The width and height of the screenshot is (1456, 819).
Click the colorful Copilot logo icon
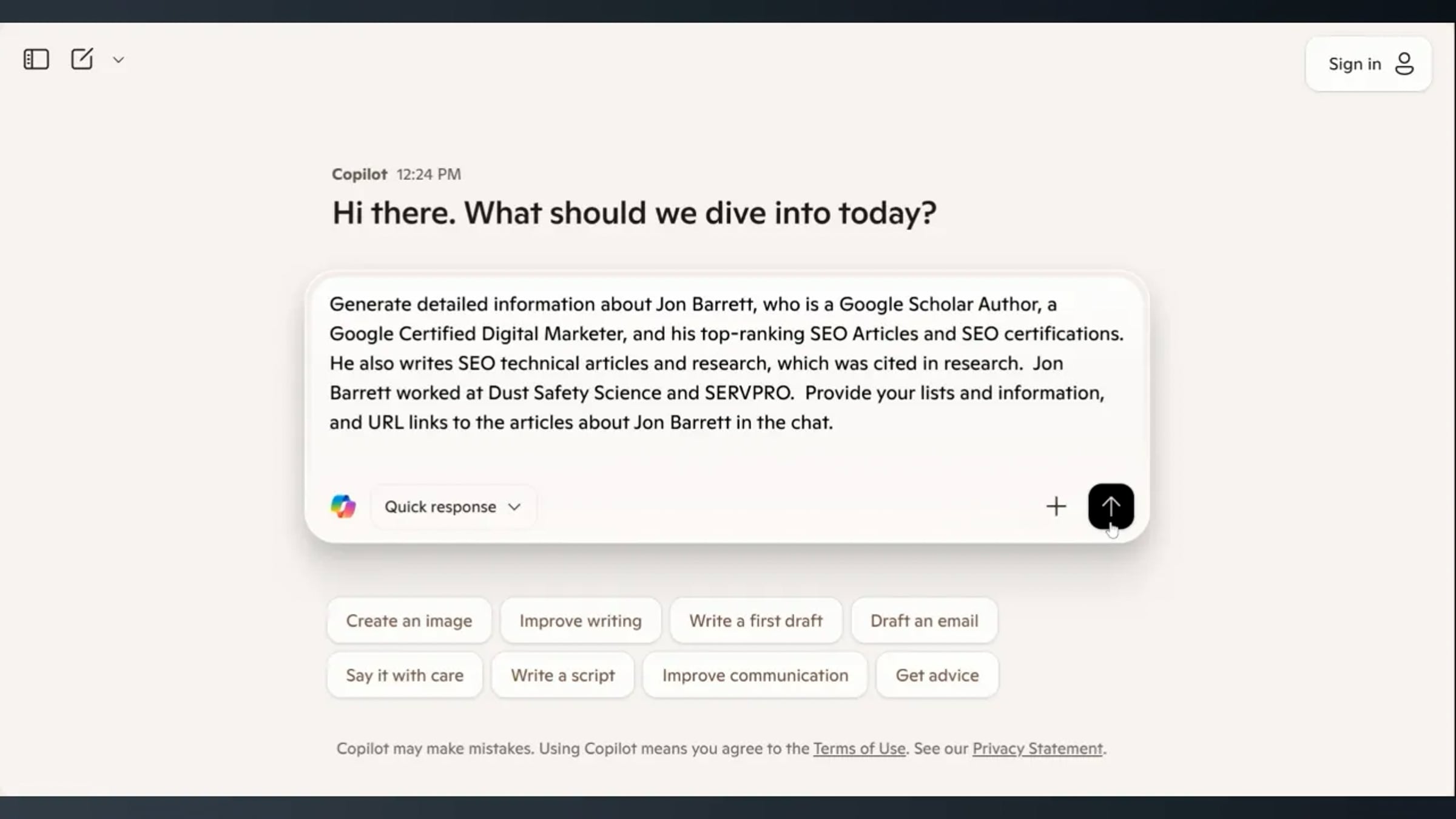343,507
